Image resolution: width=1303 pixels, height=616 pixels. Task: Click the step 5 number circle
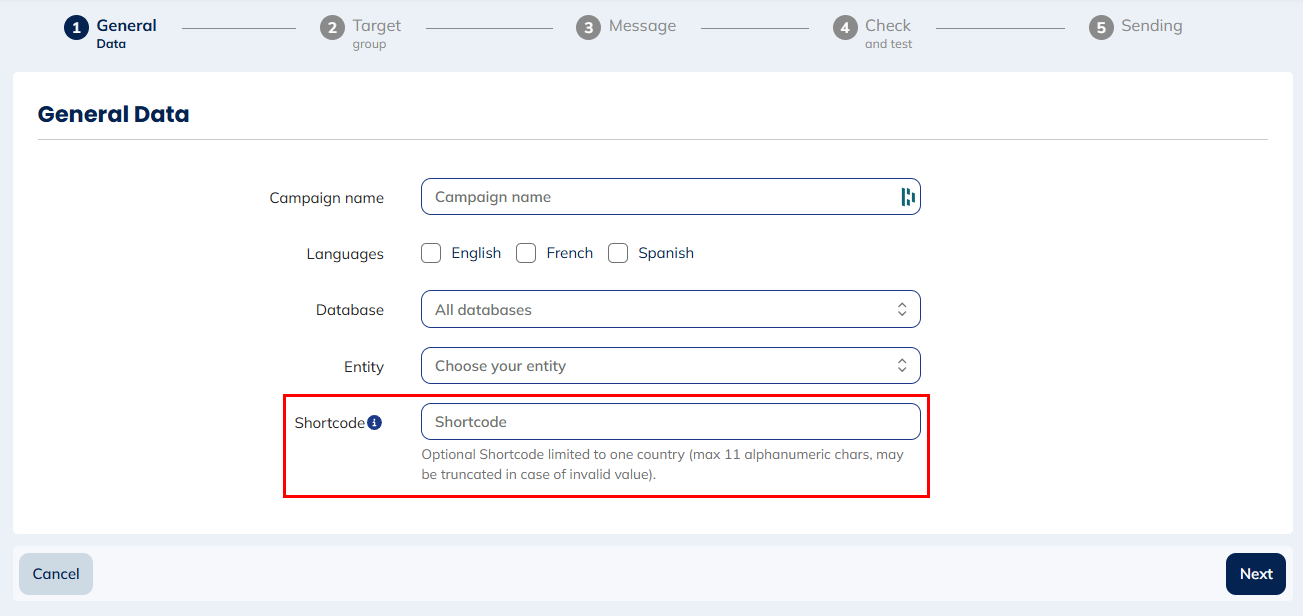(1101, 28)
